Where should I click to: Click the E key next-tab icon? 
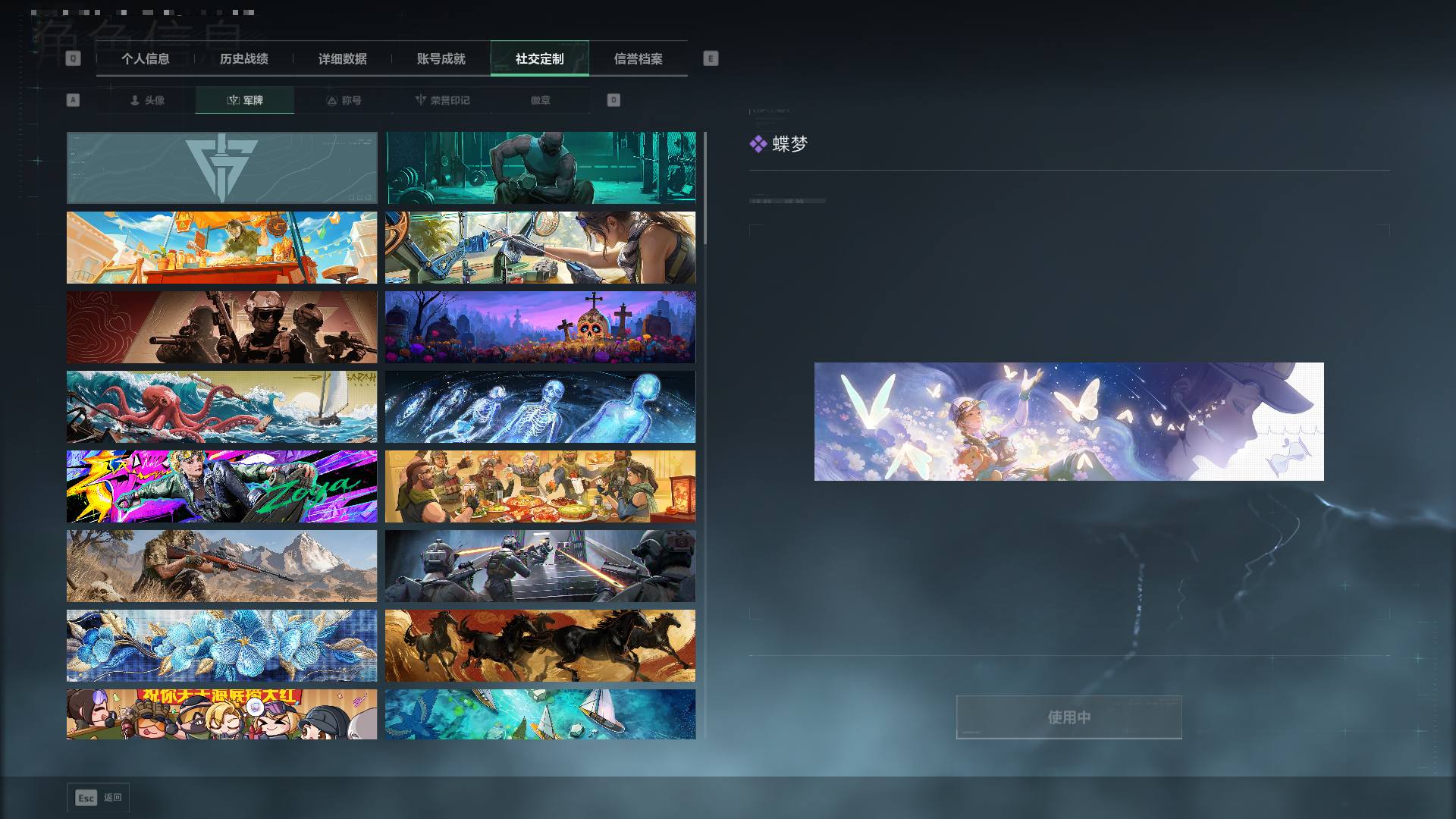[711, 58]
